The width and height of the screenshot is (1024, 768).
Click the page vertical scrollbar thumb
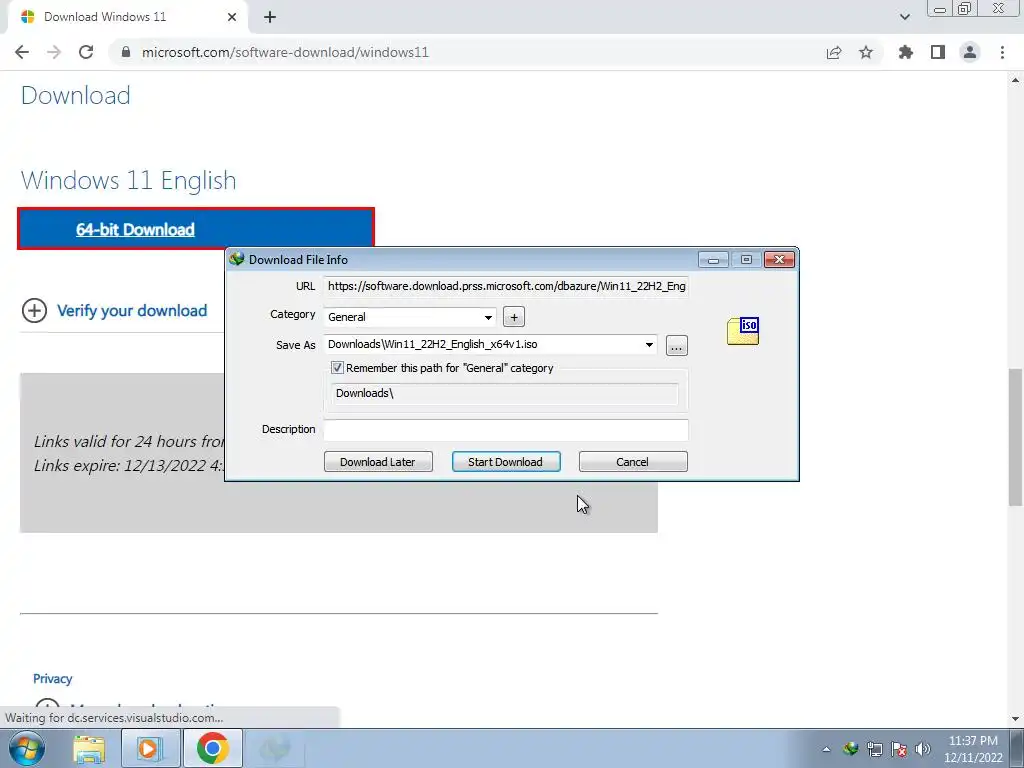click(x=1015, y=437)
